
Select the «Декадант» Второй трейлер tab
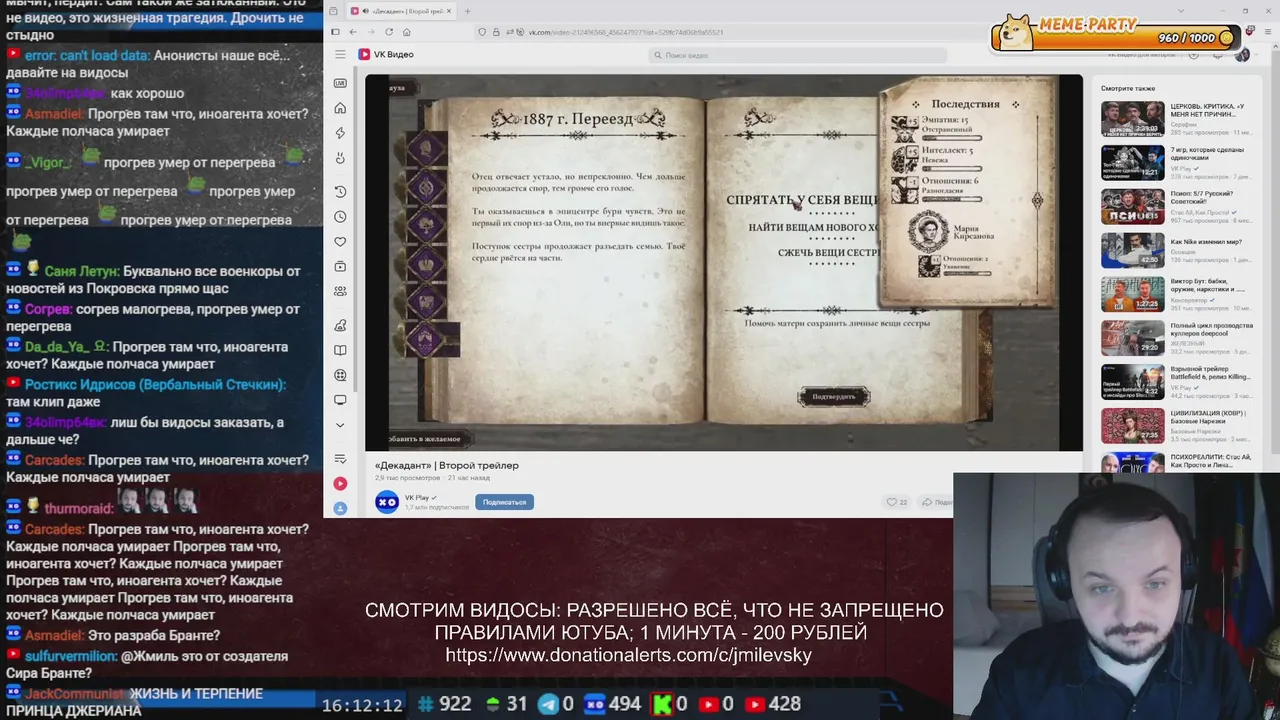pyautogui.click(x=402, y=11)
